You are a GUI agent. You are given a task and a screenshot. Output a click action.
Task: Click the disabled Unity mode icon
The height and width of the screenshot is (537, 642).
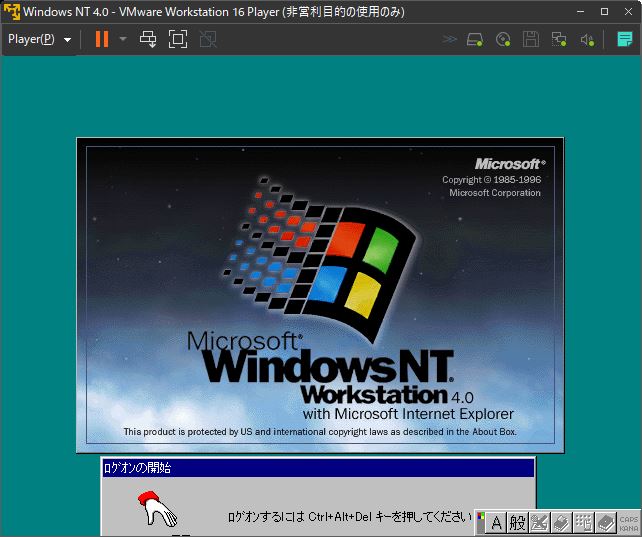coord(208,39)
